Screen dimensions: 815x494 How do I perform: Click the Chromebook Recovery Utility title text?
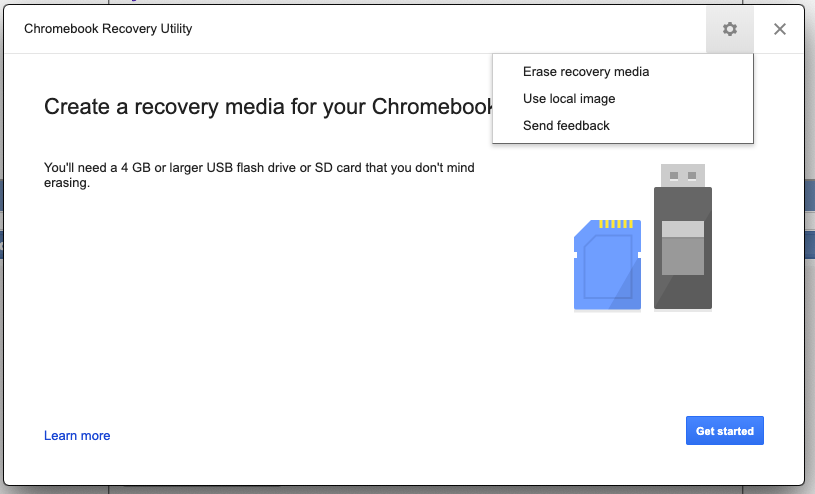[108, 29]
